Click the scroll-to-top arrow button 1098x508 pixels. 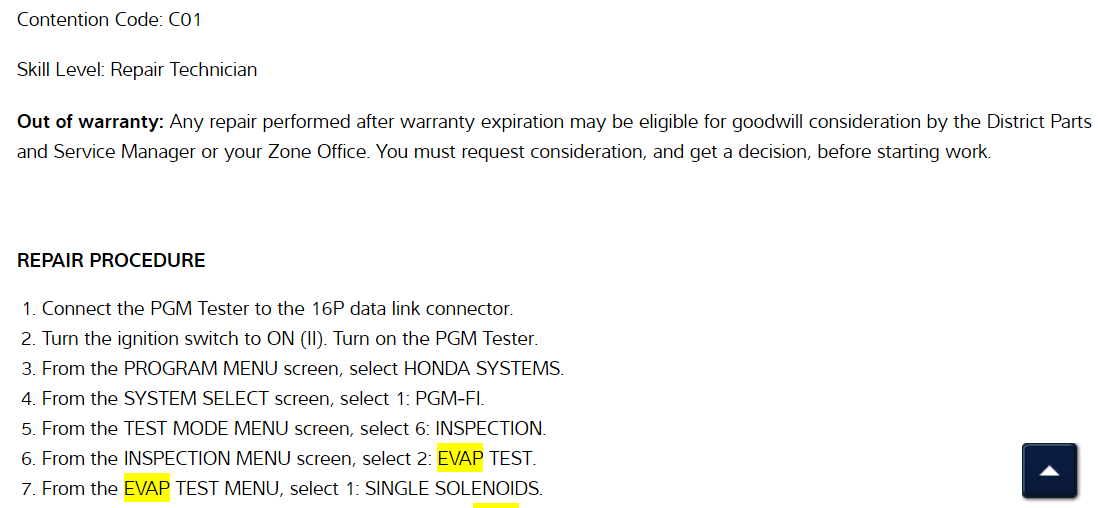[x=1049, y=470]
